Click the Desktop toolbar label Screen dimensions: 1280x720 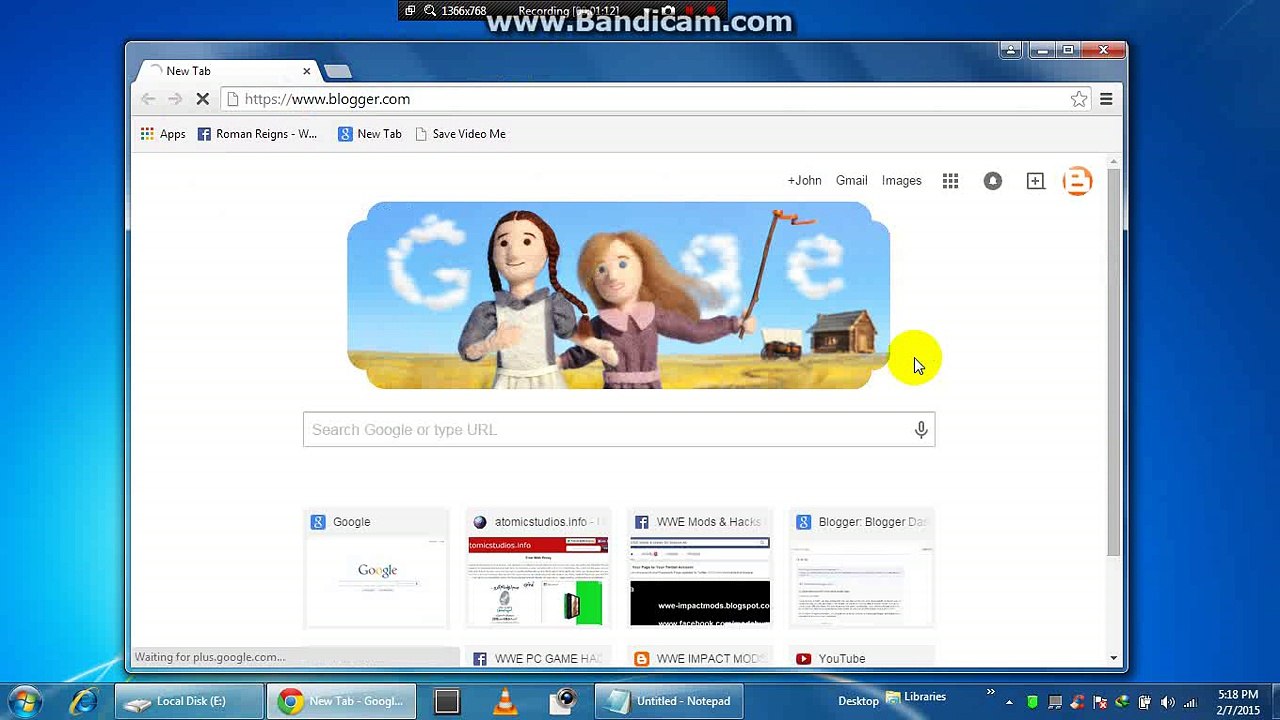click(858, 701)
